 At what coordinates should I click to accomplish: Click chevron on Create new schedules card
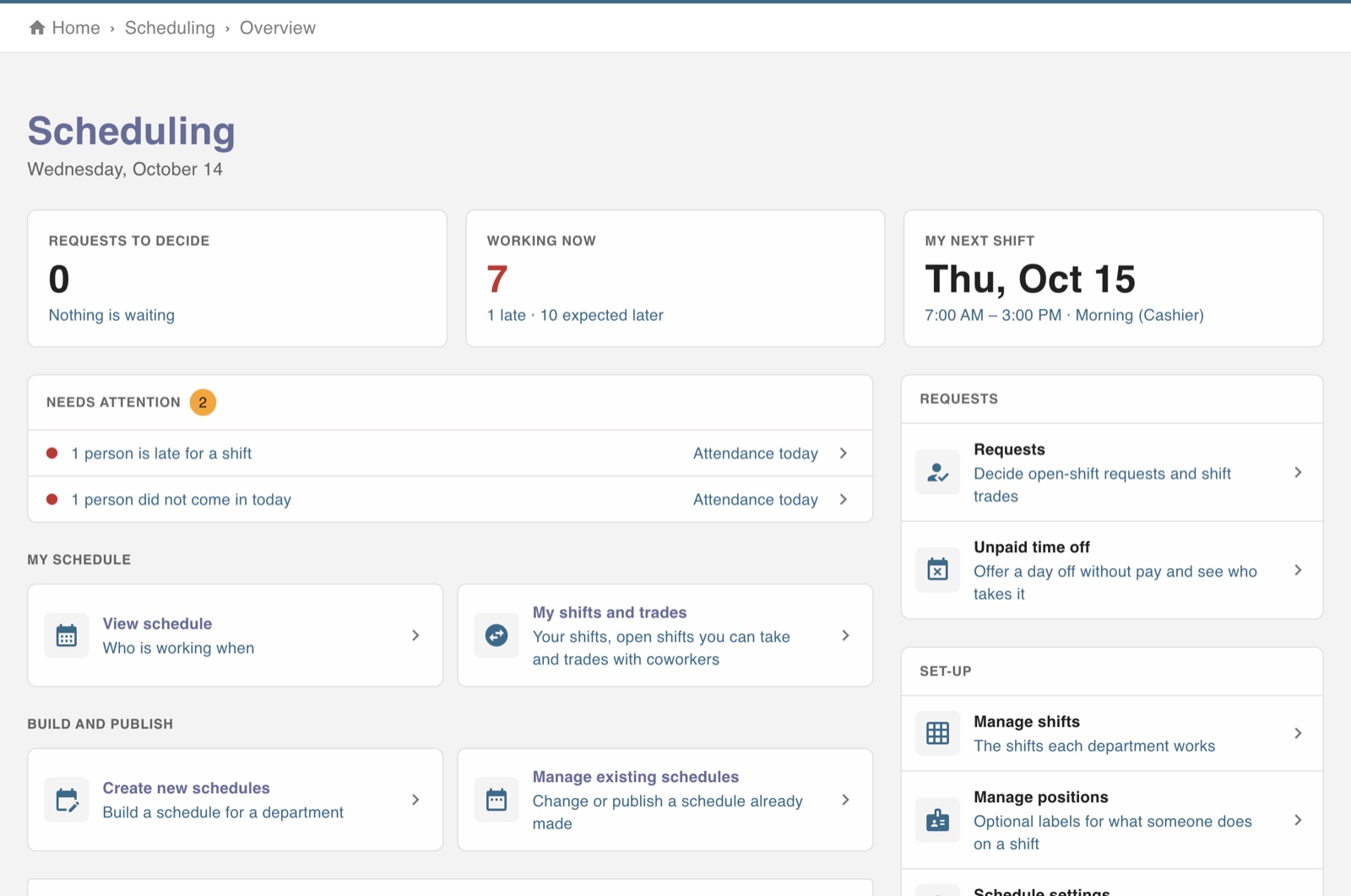coord(415,800)
